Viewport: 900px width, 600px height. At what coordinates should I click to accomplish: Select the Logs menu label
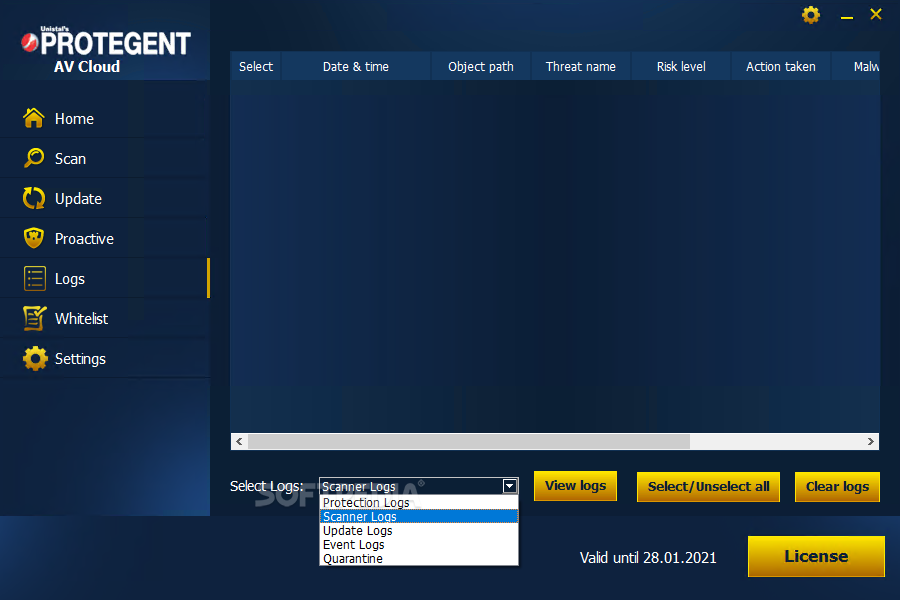tap(69, 279)
